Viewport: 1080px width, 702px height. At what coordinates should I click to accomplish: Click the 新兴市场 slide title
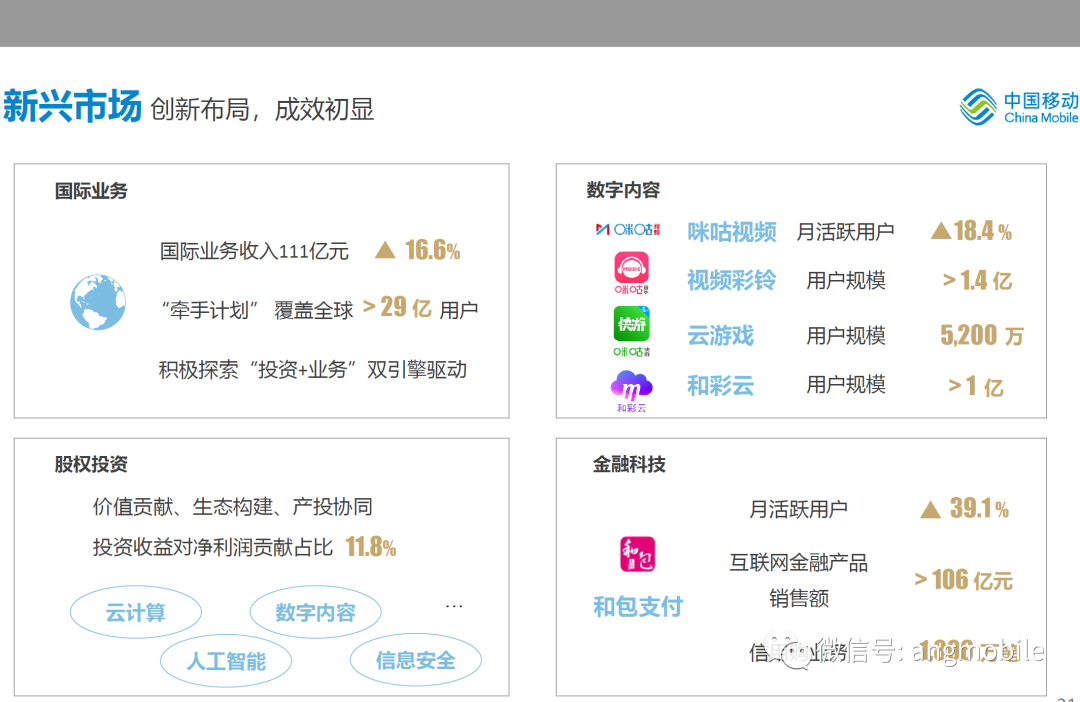click(72, 105)
